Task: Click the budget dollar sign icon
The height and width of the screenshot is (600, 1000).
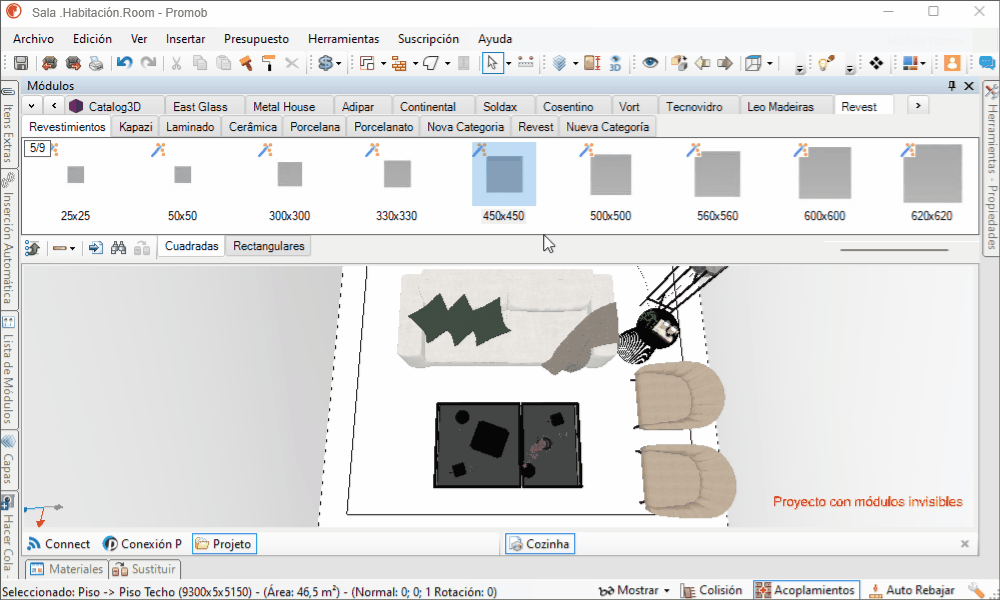Action: 326,63
